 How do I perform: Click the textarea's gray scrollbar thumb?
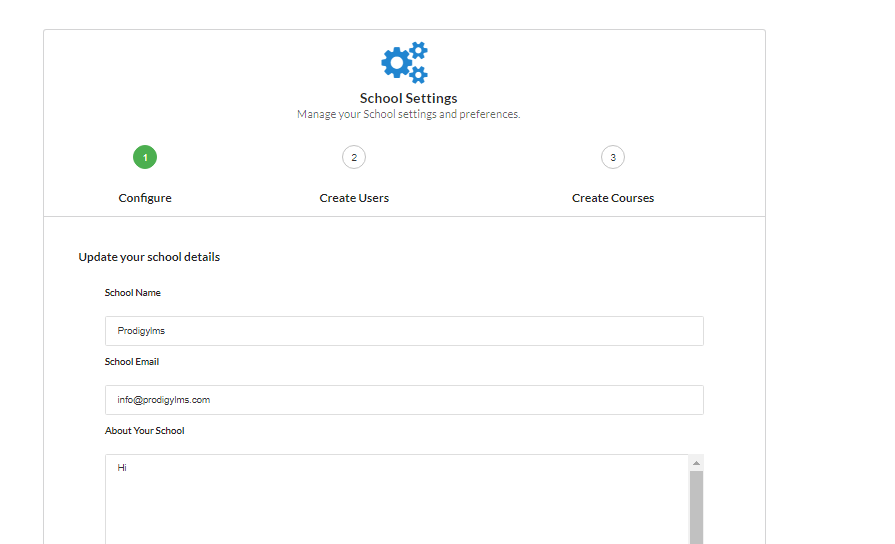(x=696, y=507)
